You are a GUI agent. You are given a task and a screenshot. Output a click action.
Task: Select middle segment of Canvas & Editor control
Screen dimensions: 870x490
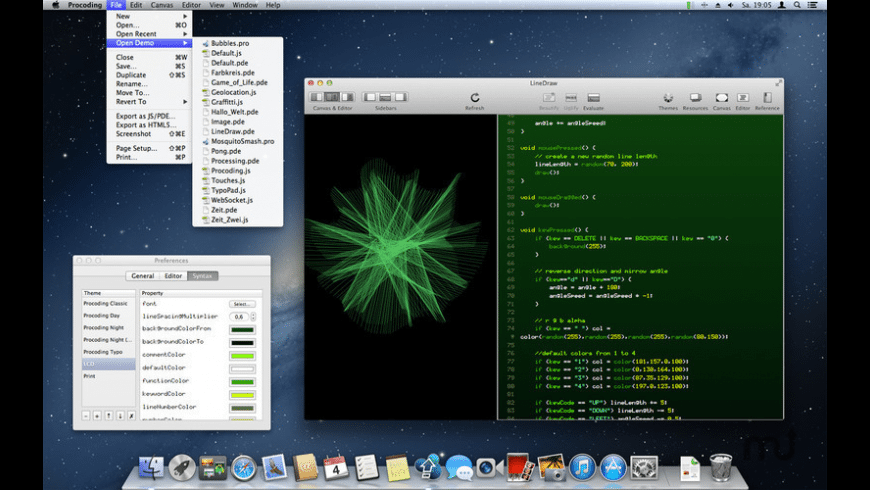332,97
